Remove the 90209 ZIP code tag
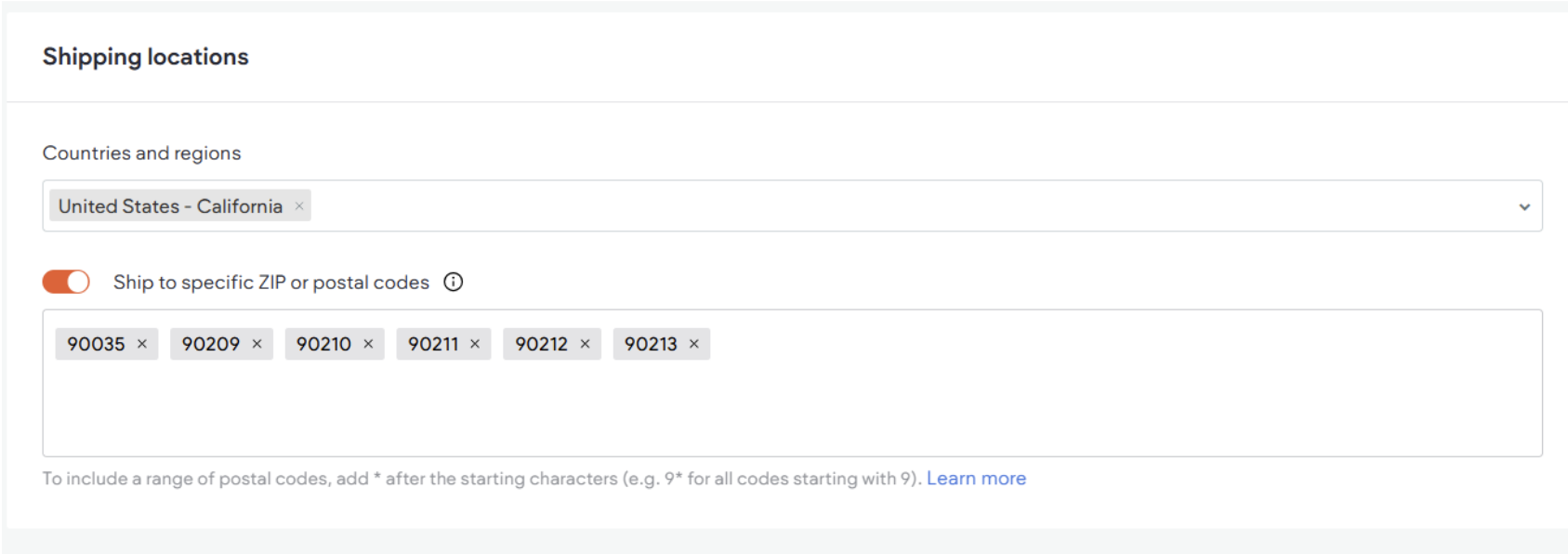This screenshot has height=554, width=1568. coord(257,343)
